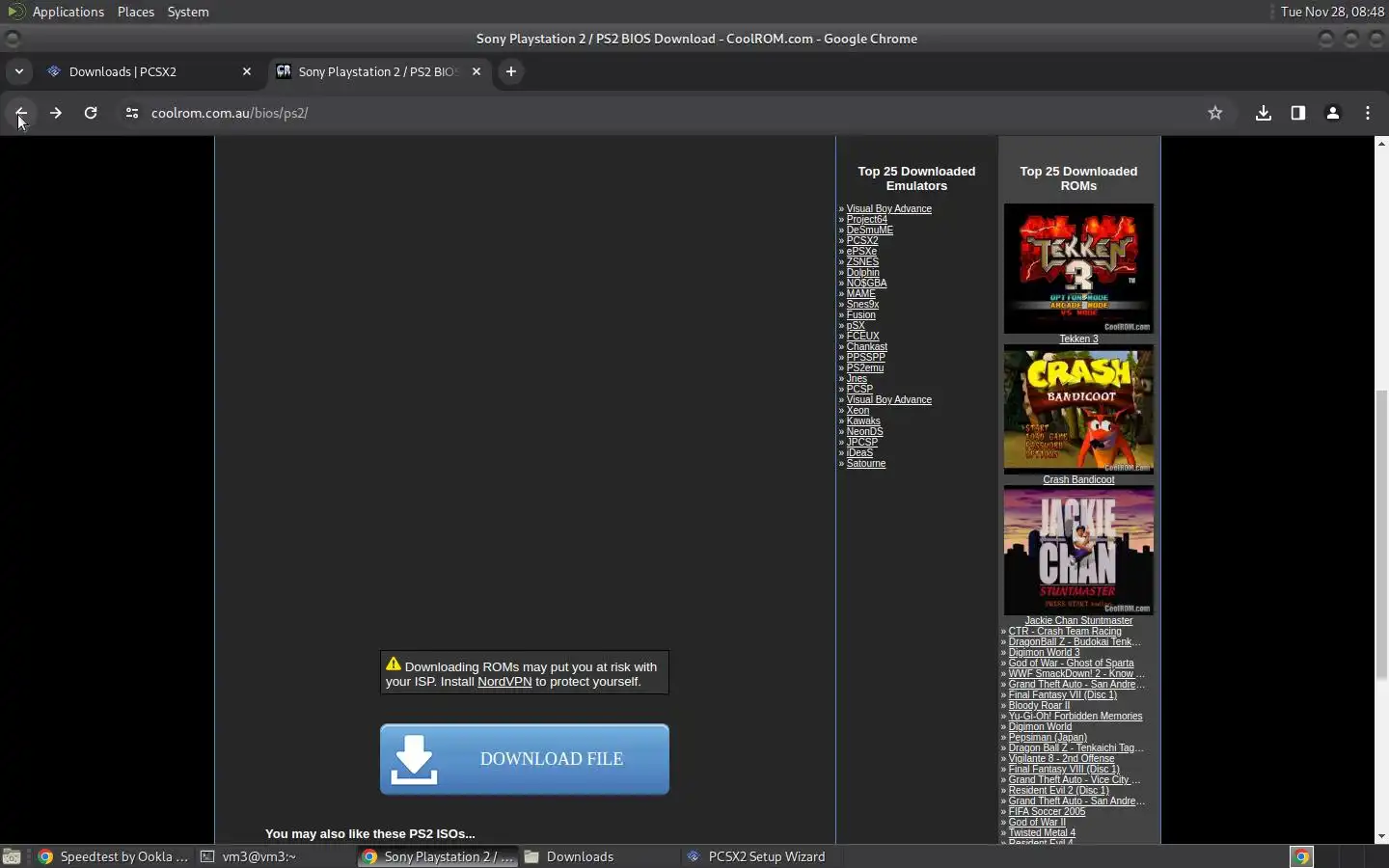This screenshot has height=868, width=1389.
Task: Open Digimon World 3 ROM link
Action: [x=1044, y=652]
